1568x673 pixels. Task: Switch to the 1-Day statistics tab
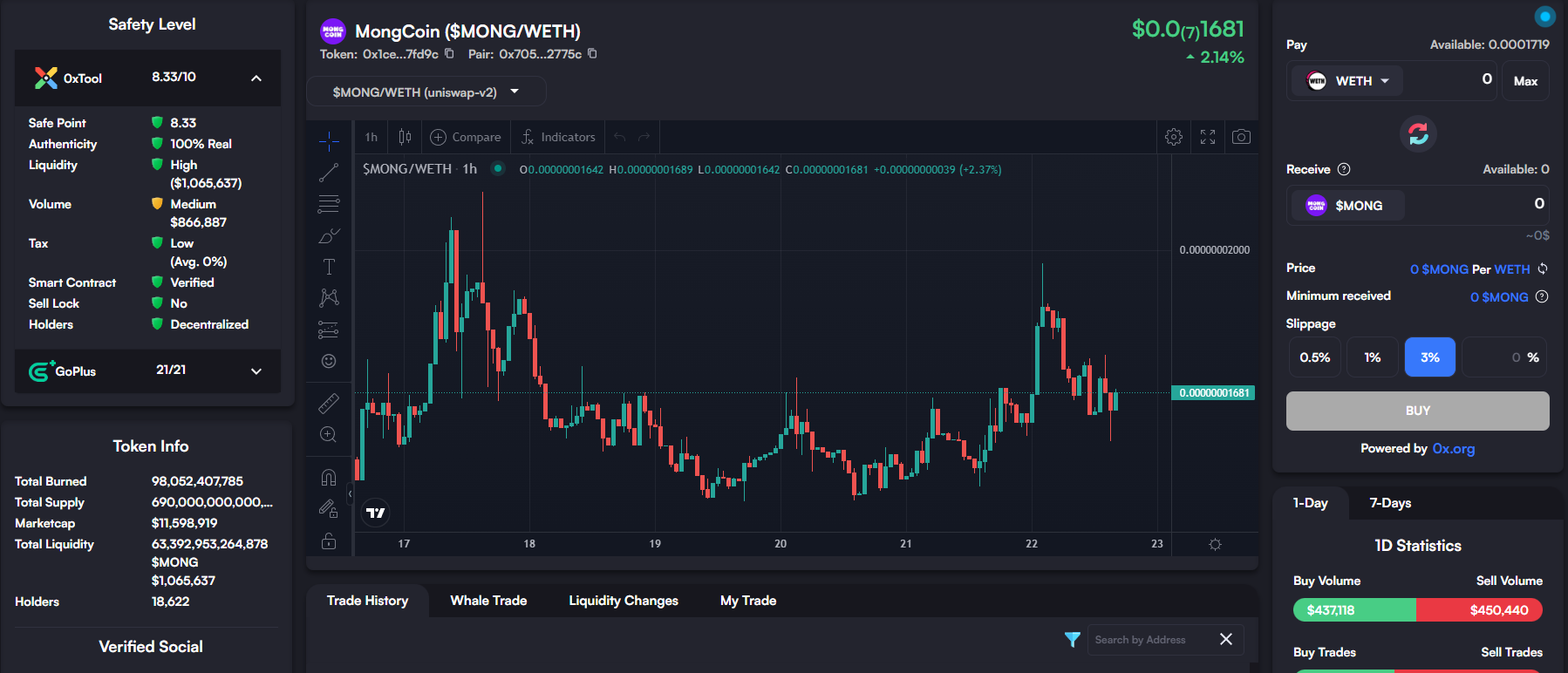[1311, 503]
